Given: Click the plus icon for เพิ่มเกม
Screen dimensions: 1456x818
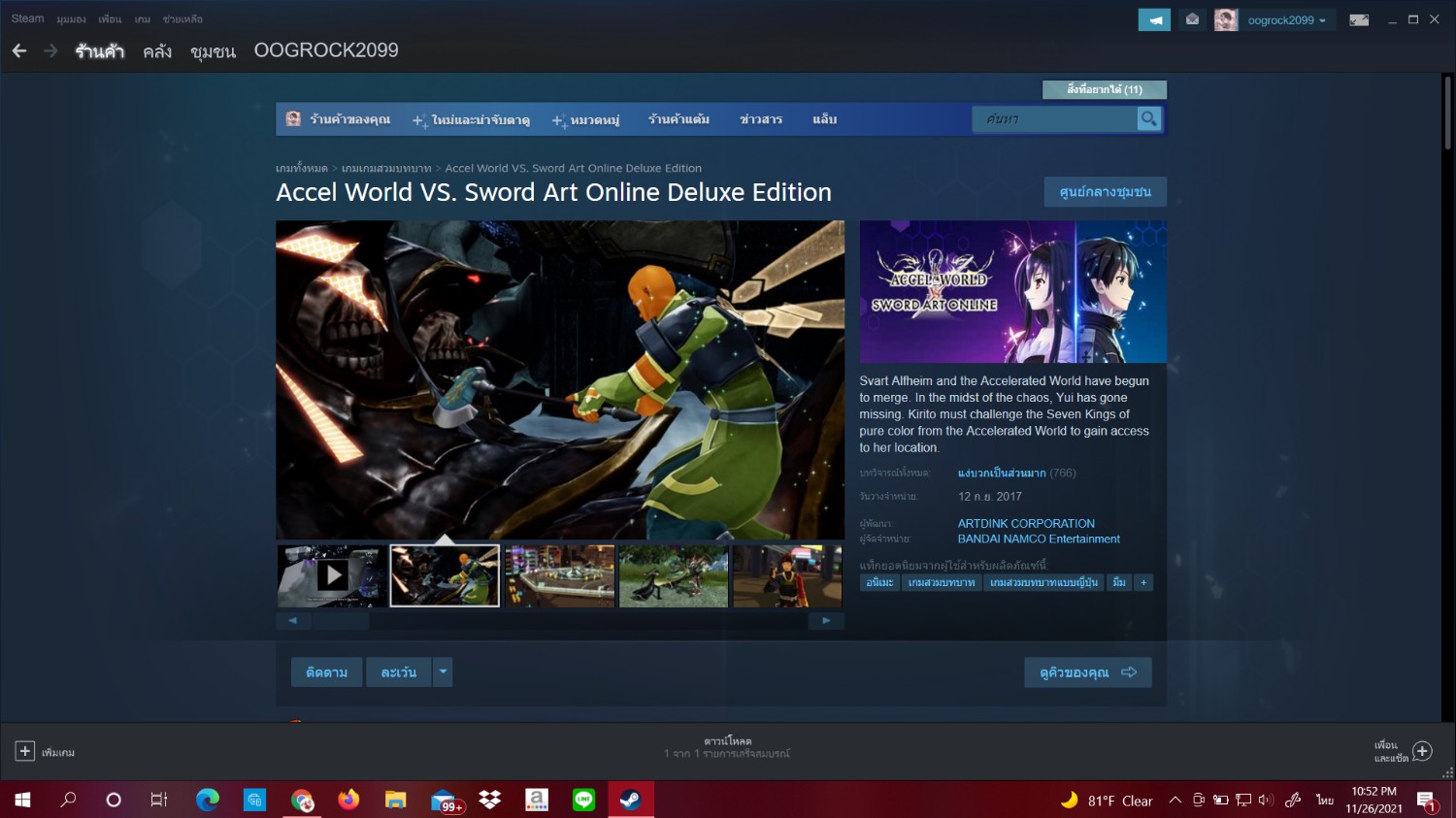Looking at the screenshot, I should [x=25, y=751].
